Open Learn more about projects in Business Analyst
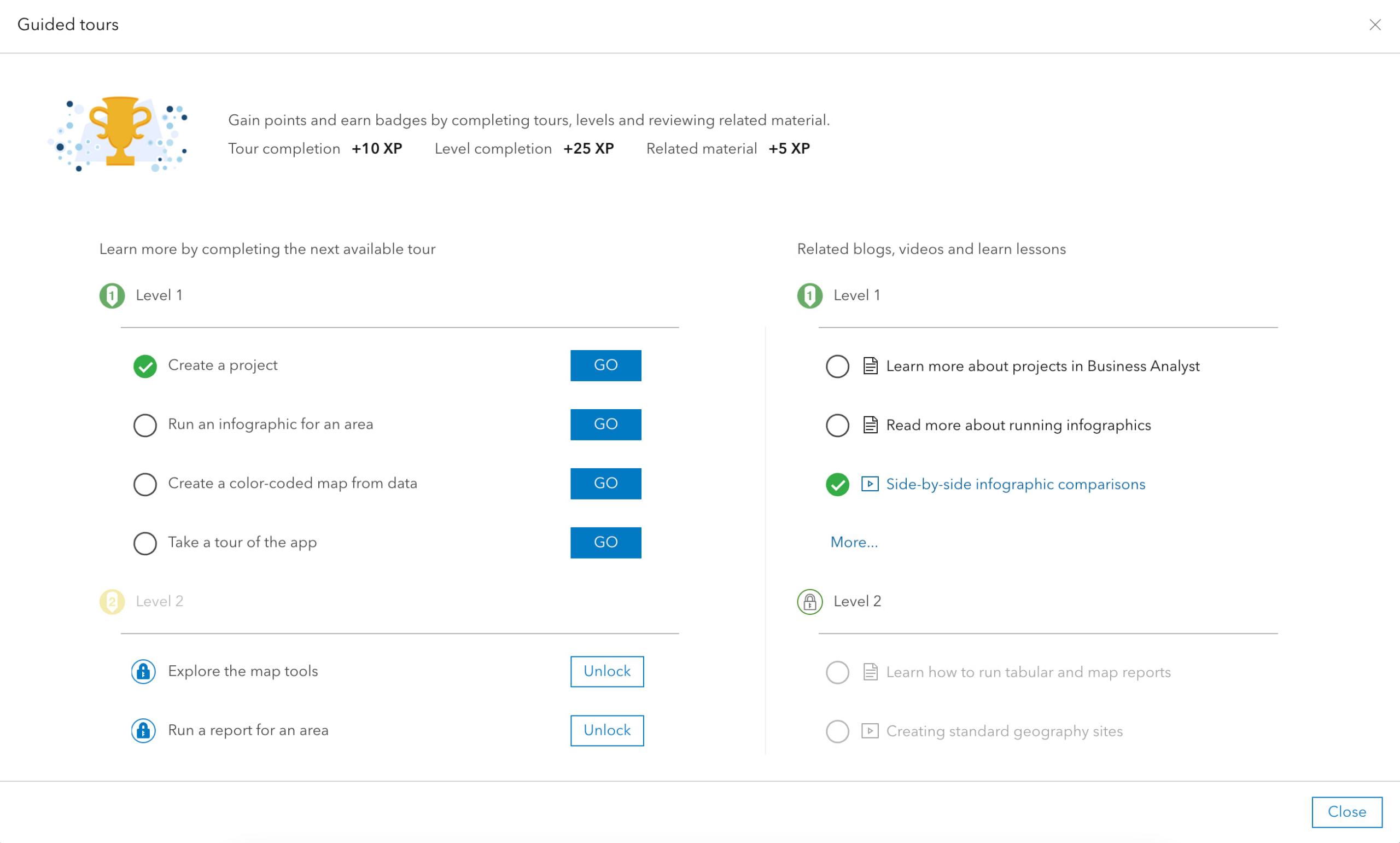Screen dimensions: 1400x843 click(1042, 367)
